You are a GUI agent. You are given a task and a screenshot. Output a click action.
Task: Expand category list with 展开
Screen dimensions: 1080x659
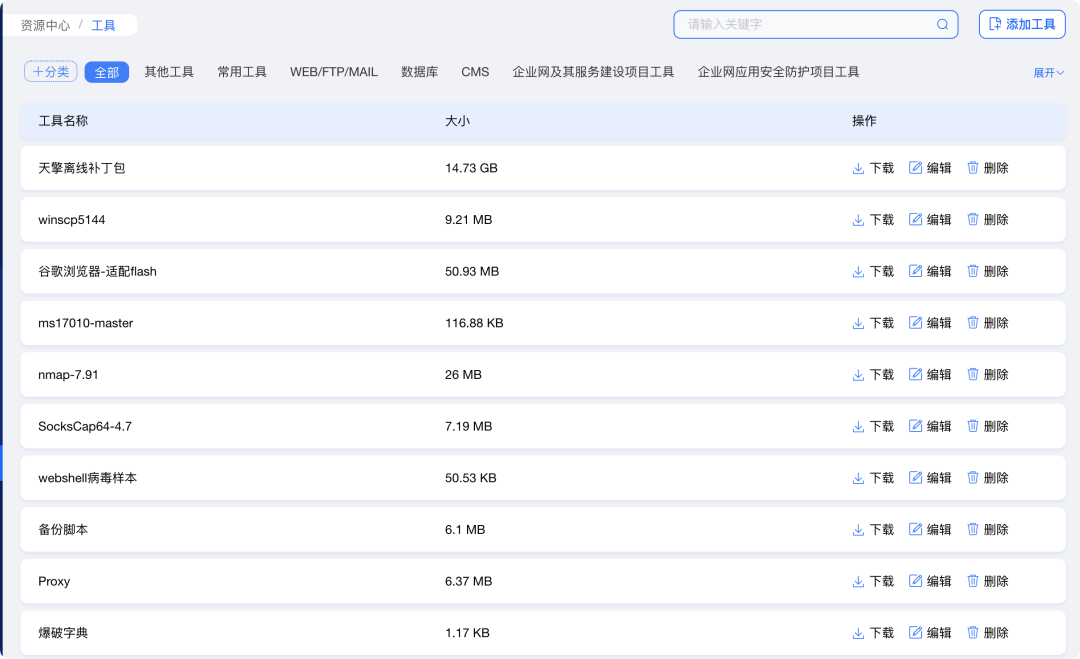(x=1048, y=72)
